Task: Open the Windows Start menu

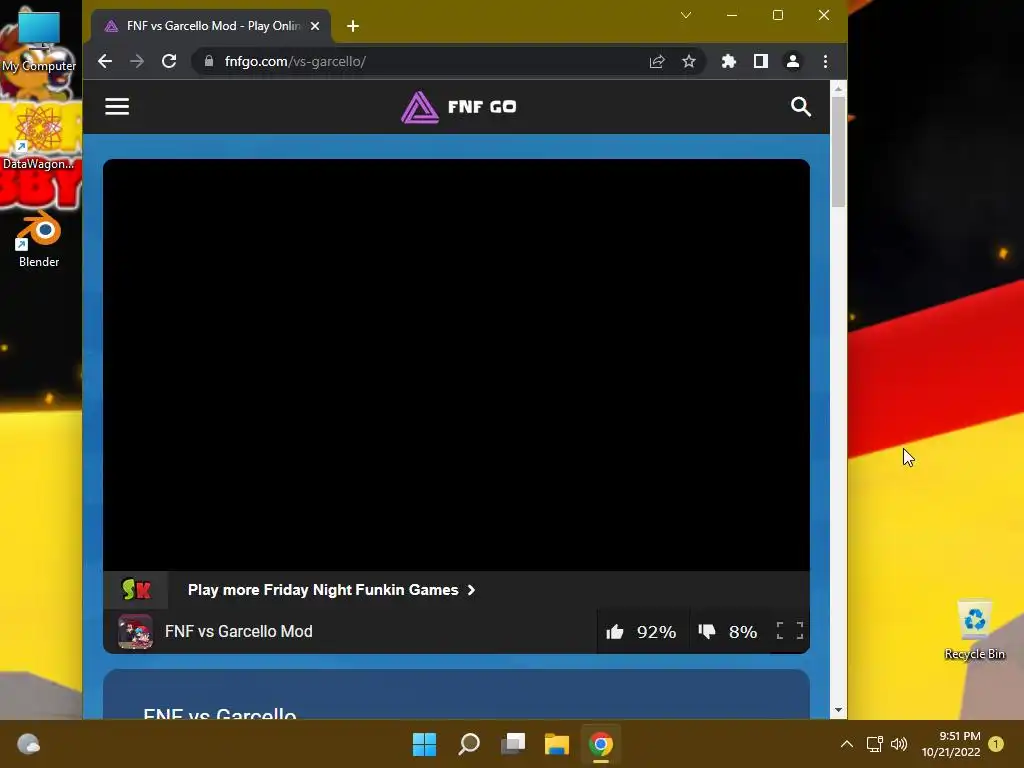Action: [x=424, y=744]
